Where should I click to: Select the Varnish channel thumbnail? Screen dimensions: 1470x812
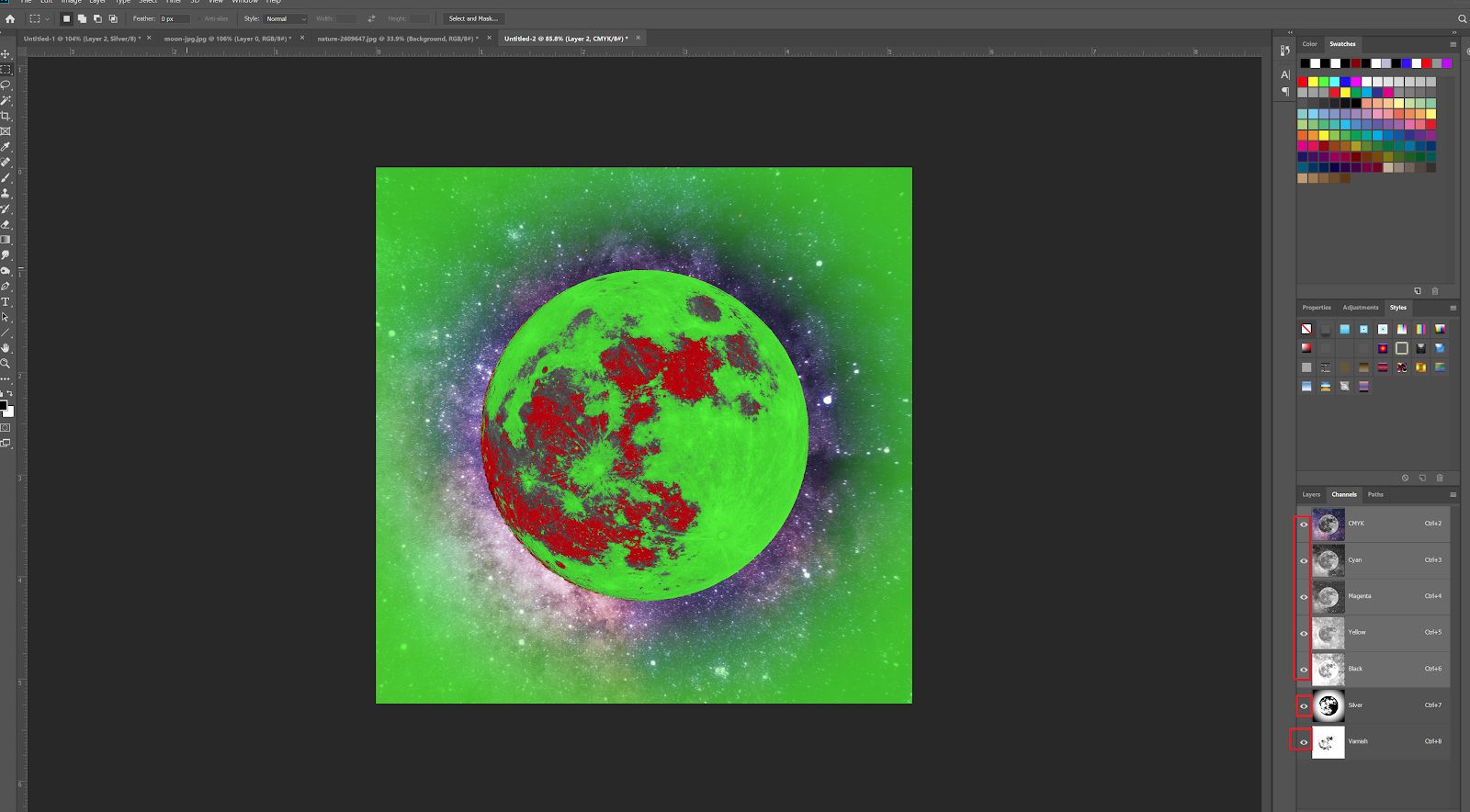[x=1328, y=742]
